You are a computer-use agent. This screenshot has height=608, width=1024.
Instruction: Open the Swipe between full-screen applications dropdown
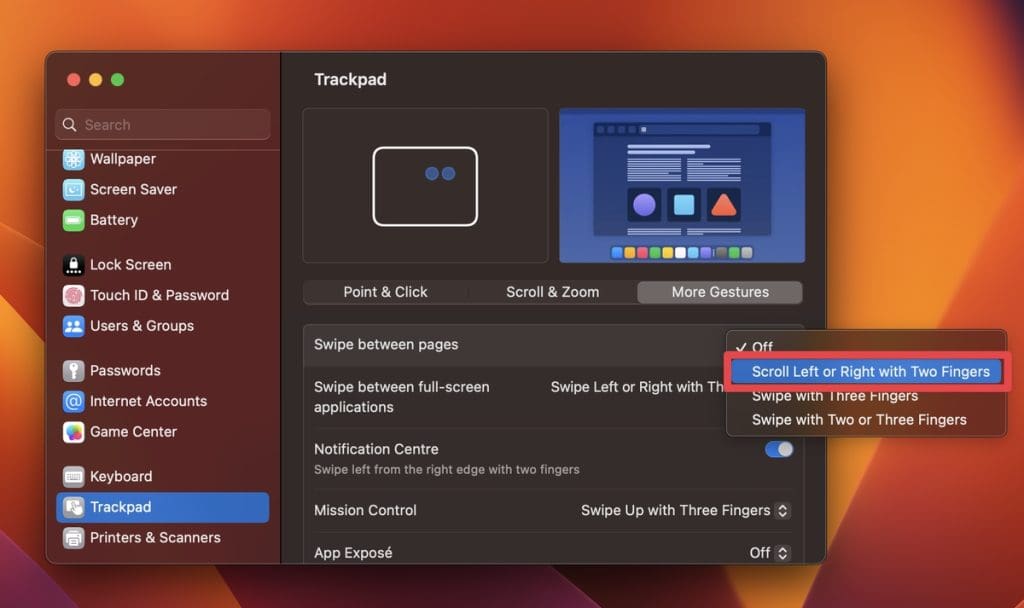[x=637, y=387]
